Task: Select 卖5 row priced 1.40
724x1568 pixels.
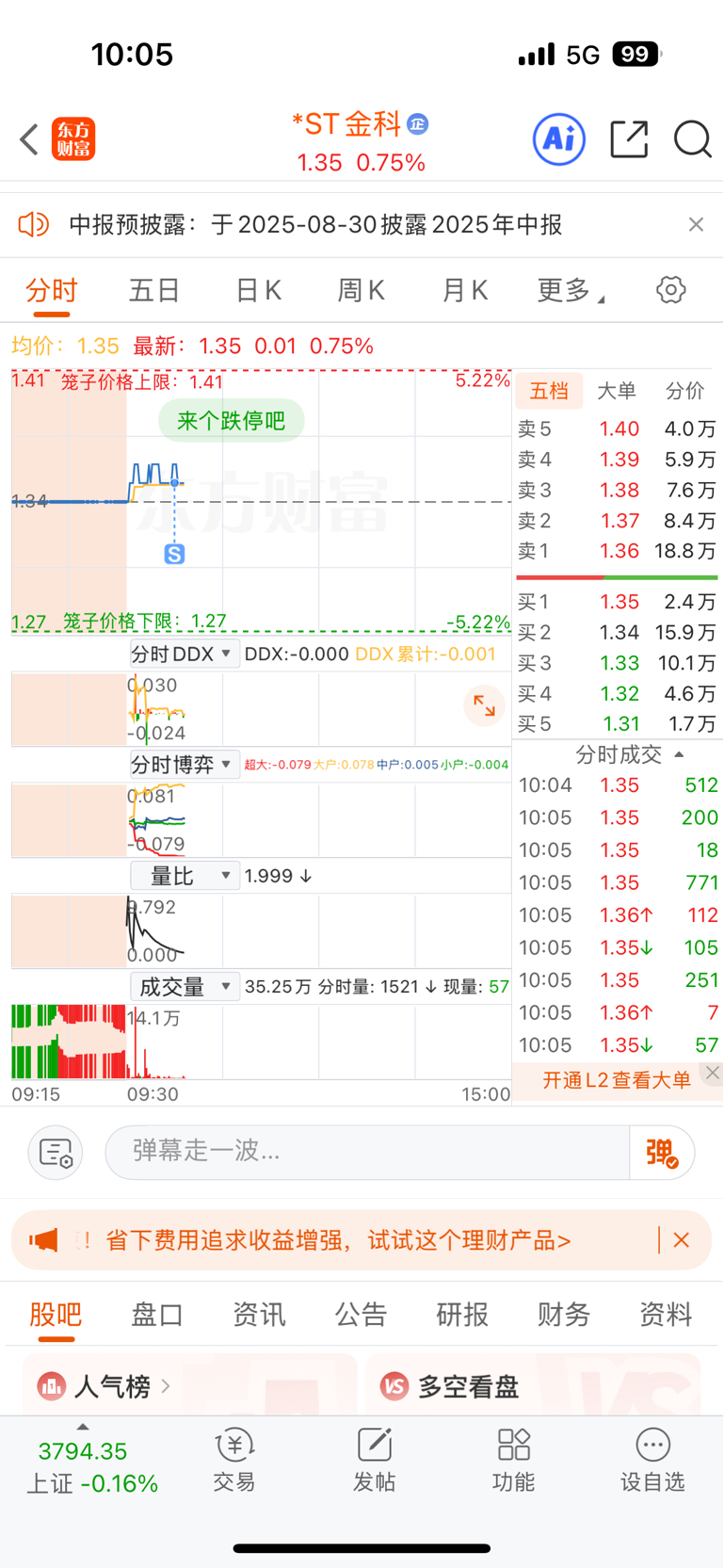Action: click(x=617, y=428)
